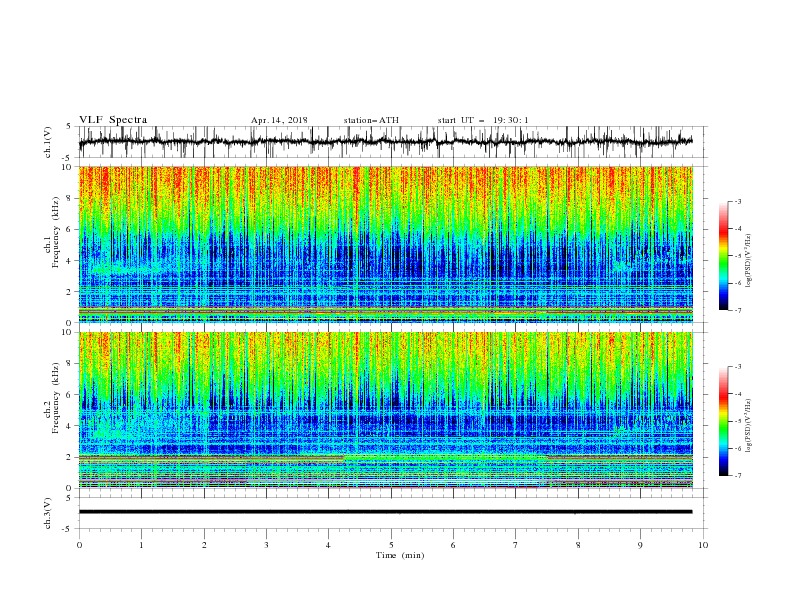Click the ch.1 color bar's log(PSD) label
This screenshot has height=612, width=792.
748,261
